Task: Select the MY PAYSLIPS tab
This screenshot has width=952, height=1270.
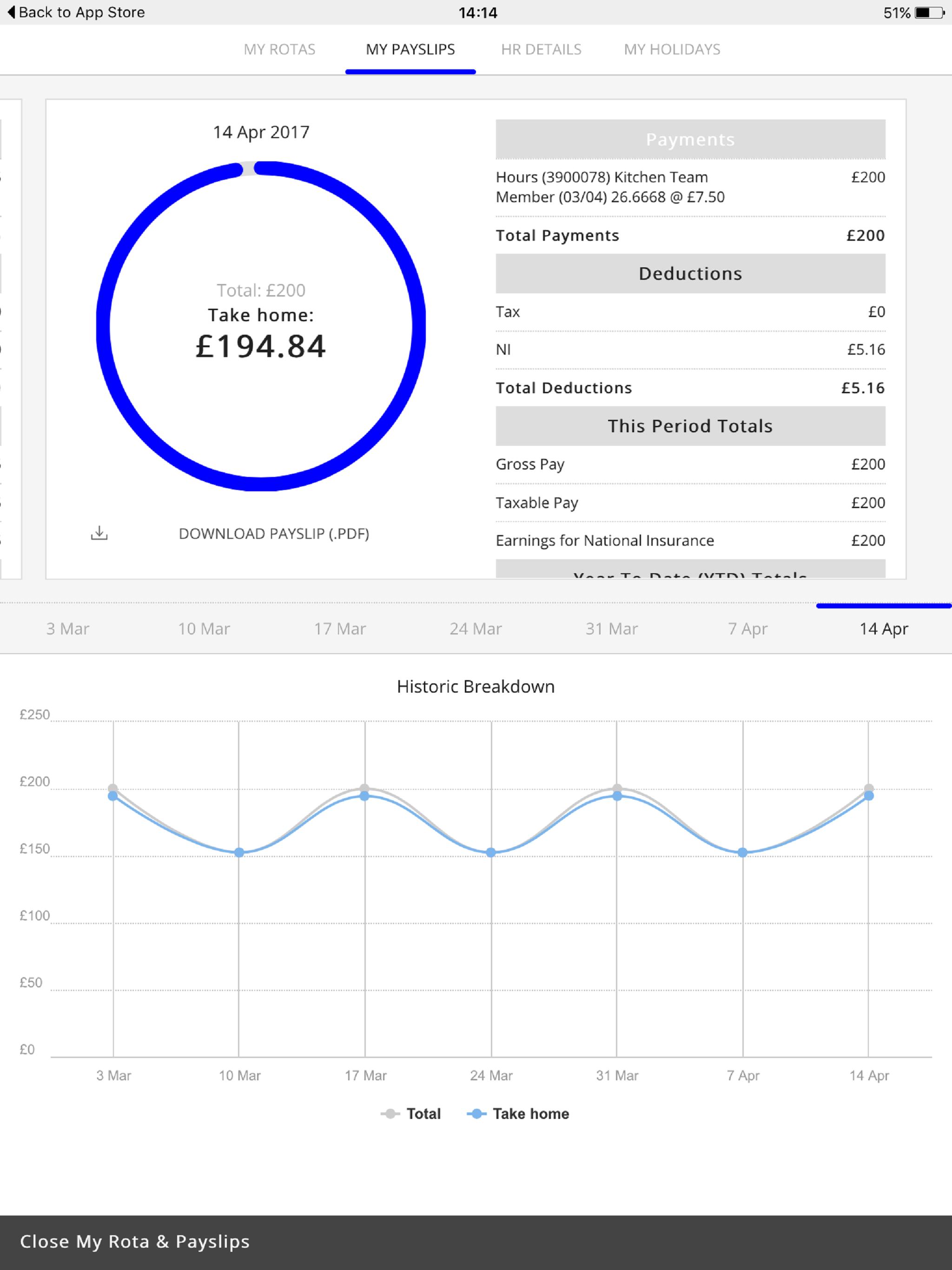Action: click(x=410, y=49)
